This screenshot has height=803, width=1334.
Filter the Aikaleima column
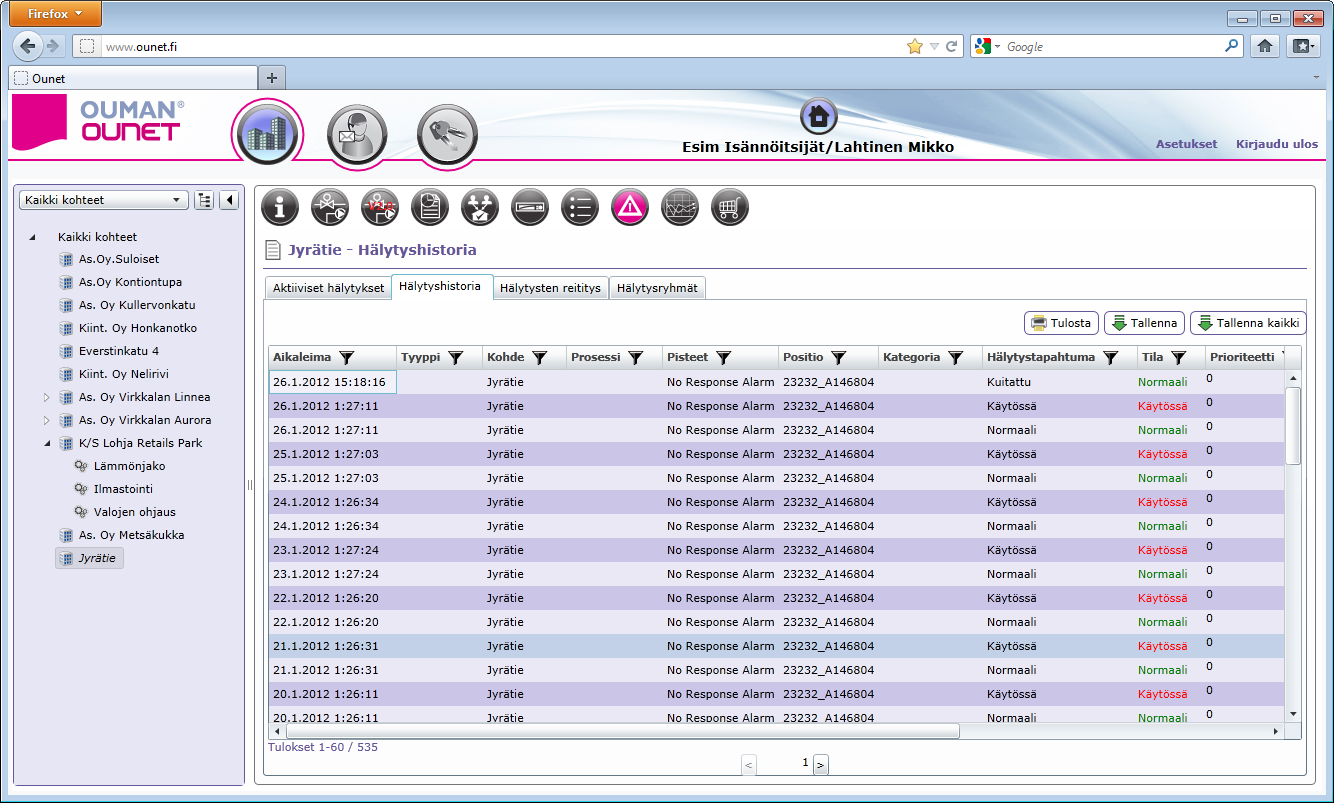(x=346, y=357)
